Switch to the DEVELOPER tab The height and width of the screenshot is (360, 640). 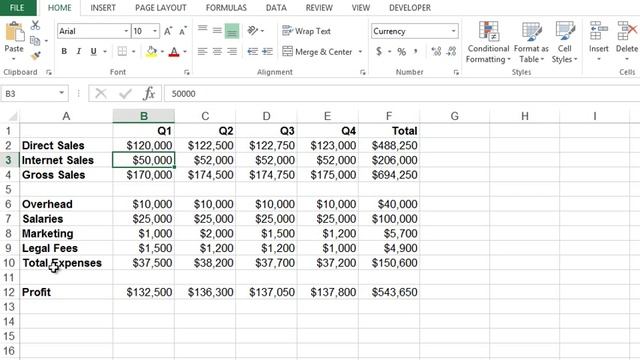410,8
